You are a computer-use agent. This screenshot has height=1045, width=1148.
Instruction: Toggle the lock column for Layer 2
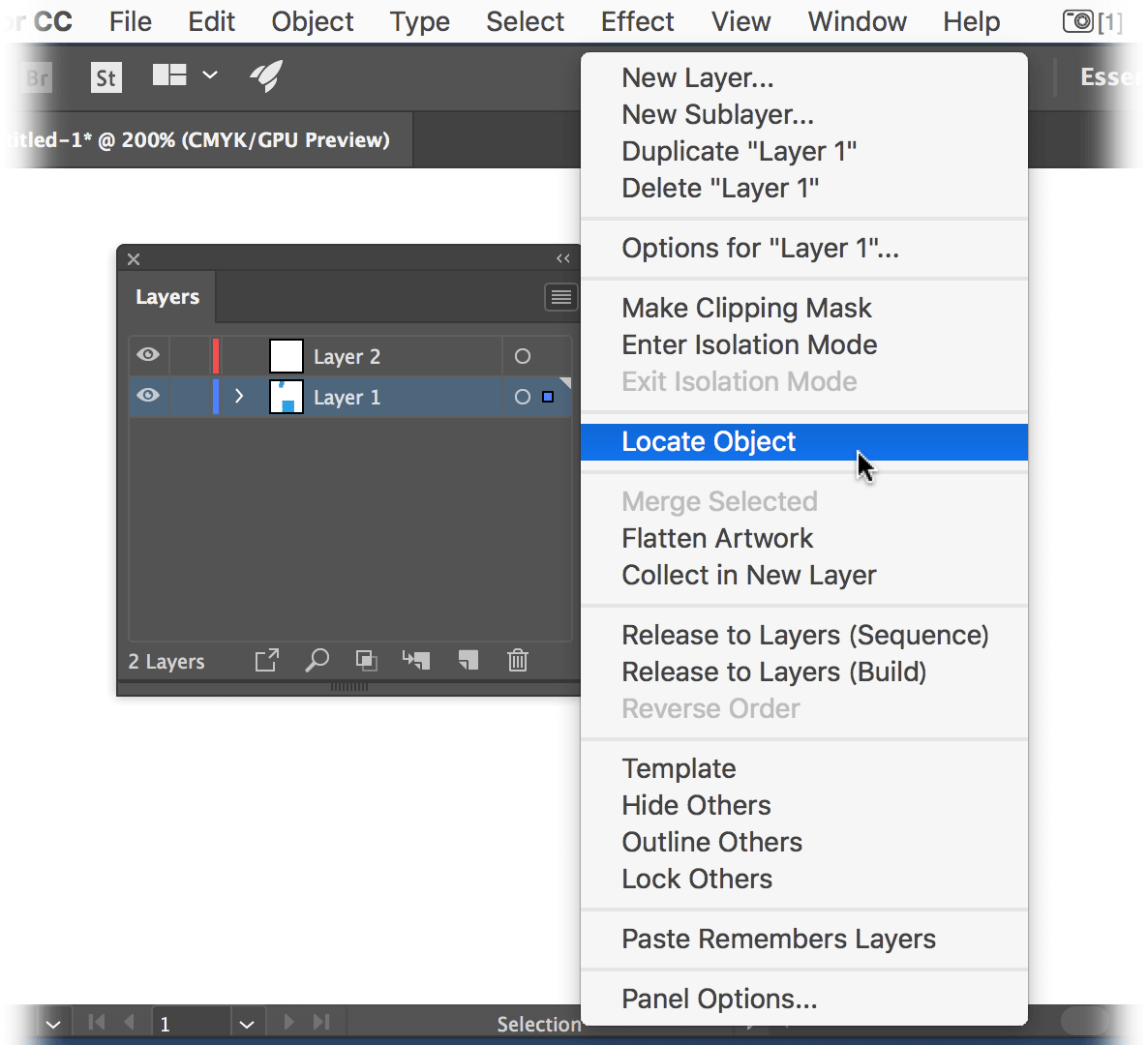click(x=190, y=356)
